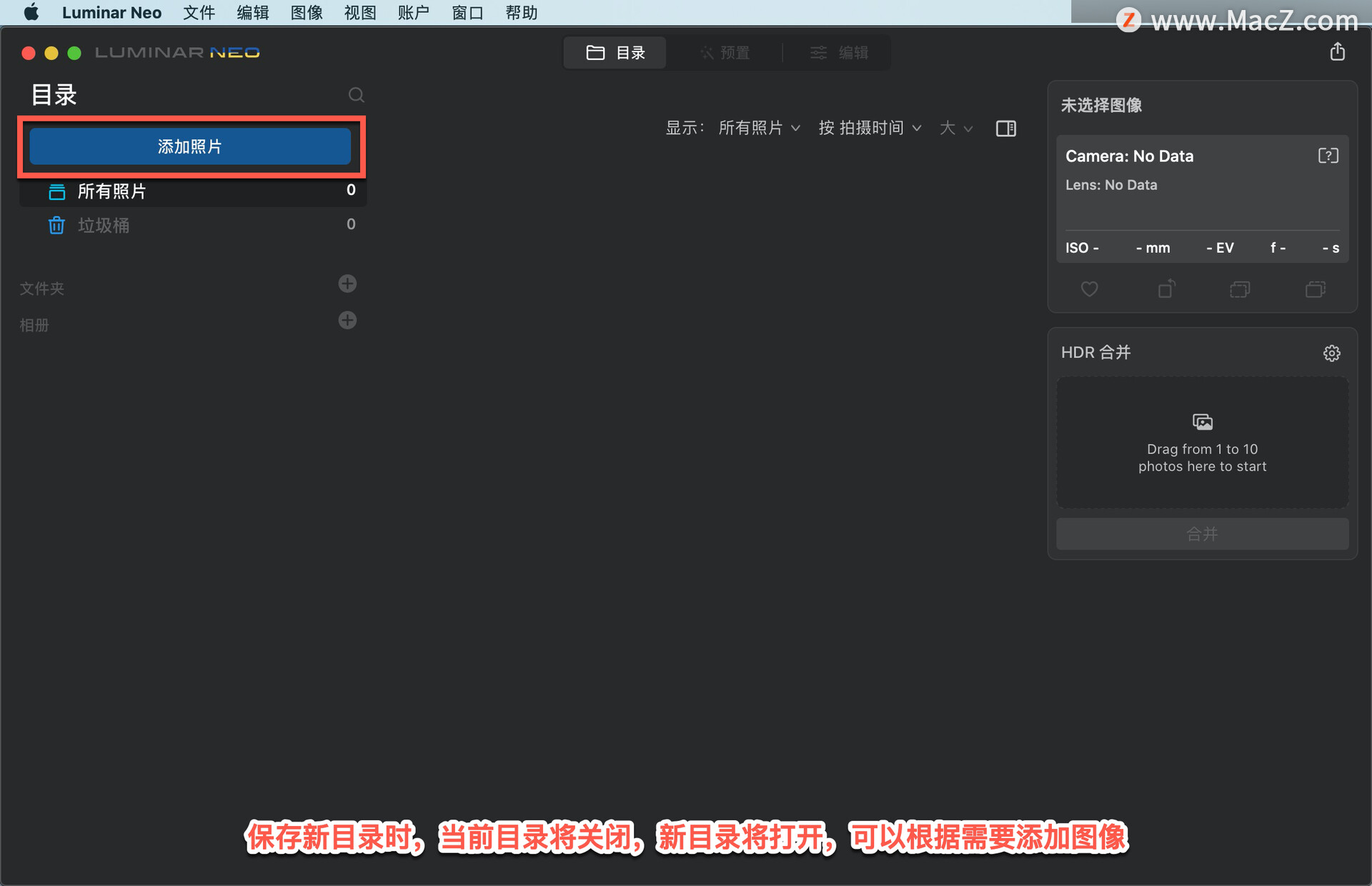Add a new album with plus icon beside 相册

(x=347, y=320)
